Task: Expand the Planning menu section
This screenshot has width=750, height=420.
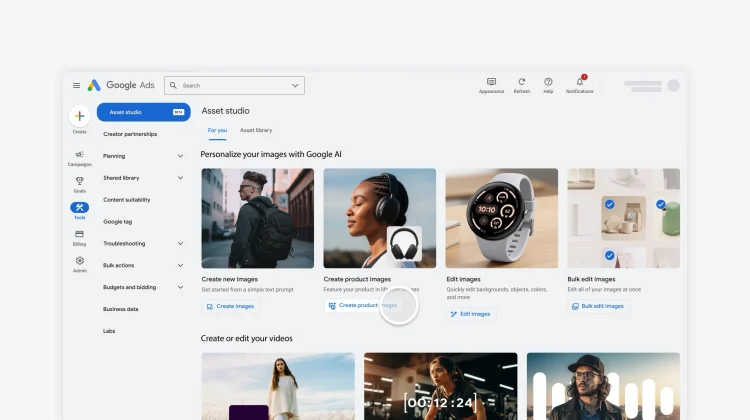Action: (180, 156)
